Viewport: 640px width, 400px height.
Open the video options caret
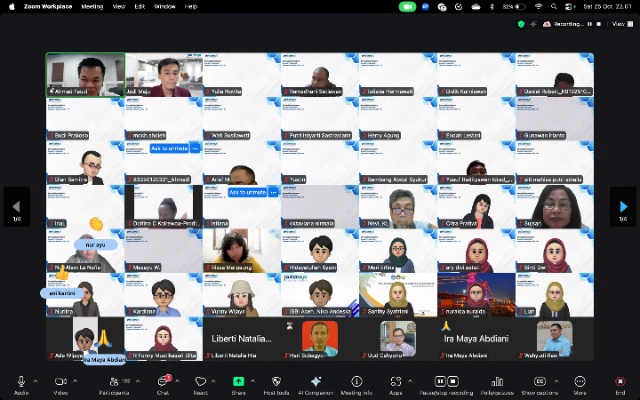(75, 381)
